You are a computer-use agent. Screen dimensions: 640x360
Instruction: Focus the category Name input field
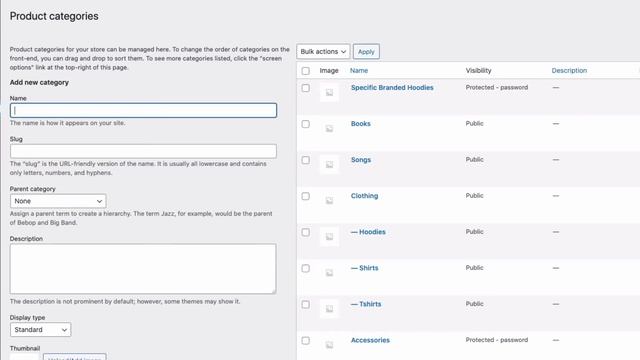tap(143, 110)
